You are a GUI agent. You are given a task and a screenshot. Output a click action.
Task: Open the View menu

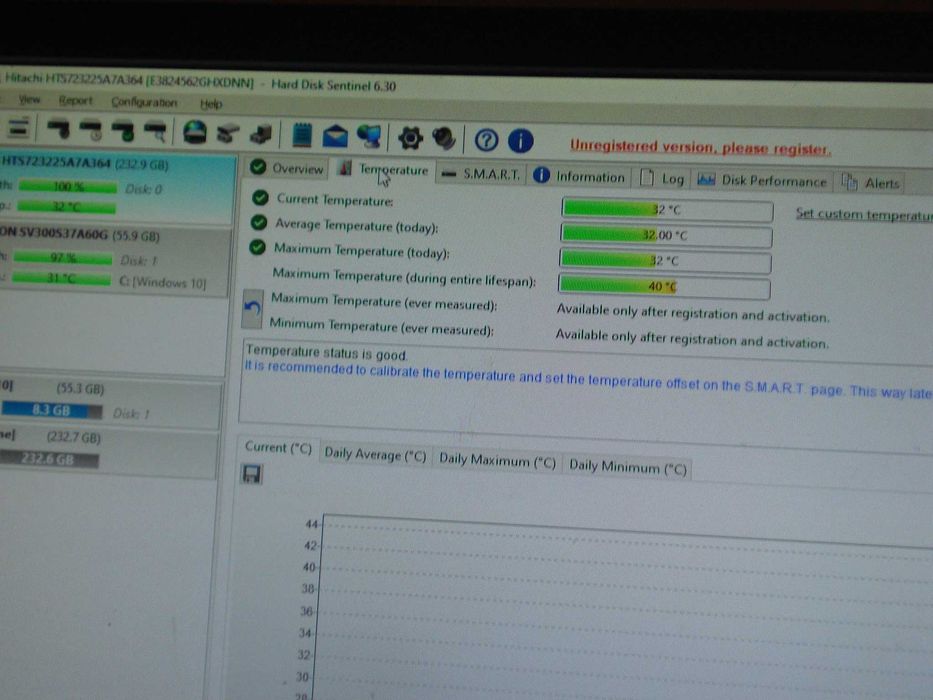point(29,99)
